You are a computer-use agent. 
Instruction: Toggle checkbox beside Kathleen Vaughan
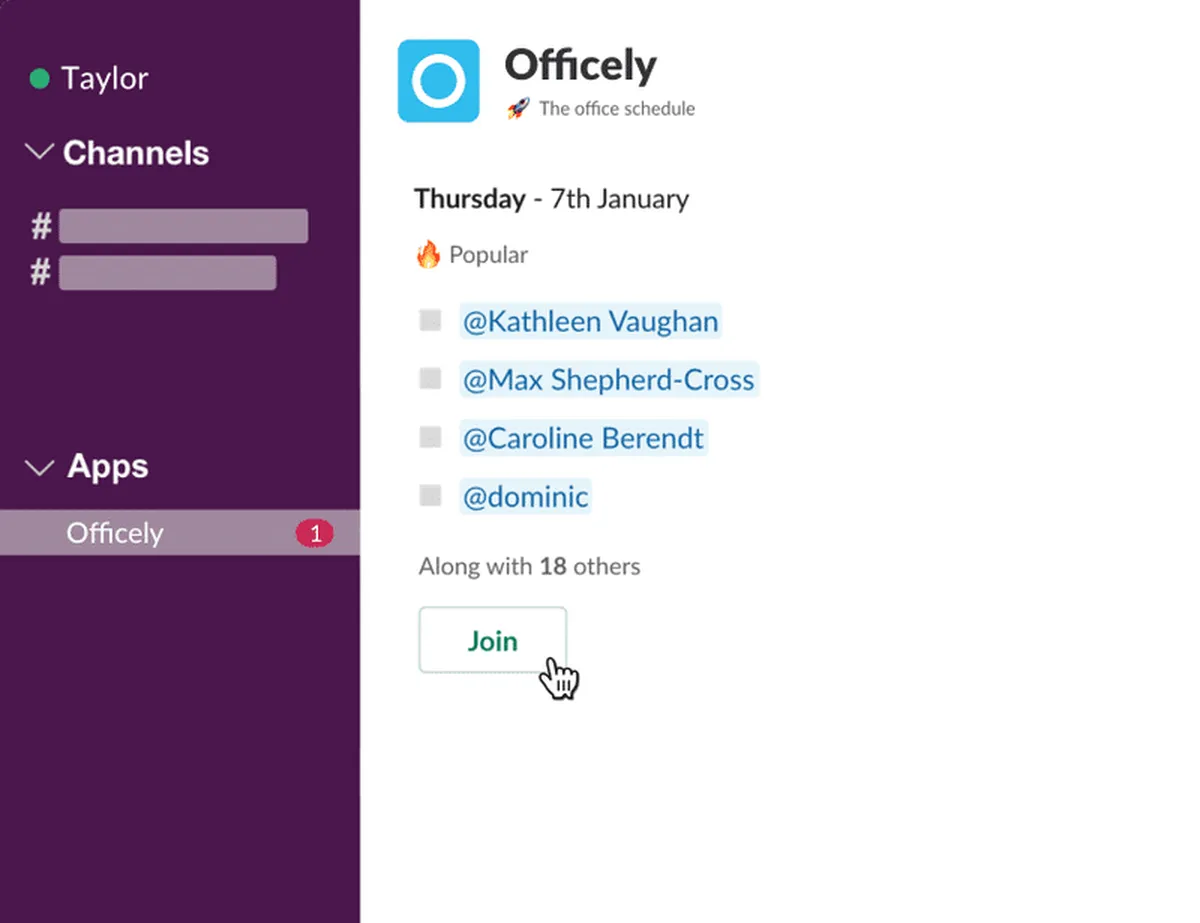(x=430, y=321)
